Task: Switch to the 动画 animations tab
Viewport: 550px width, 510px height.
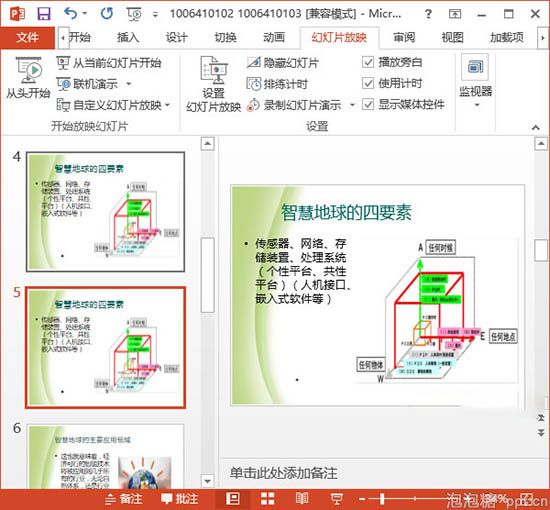Action: pyautogui.click(x=274, y=37)
